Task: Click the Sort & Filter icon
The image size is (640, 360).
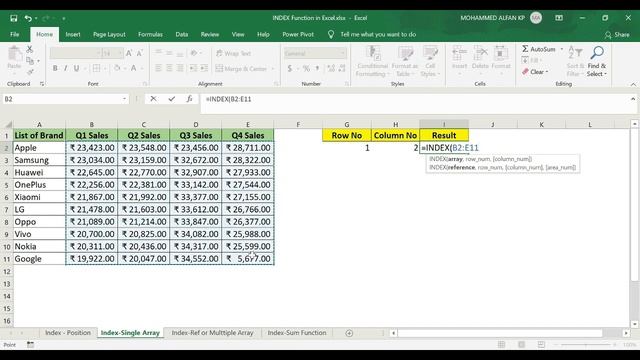Action: click(575, 53)
